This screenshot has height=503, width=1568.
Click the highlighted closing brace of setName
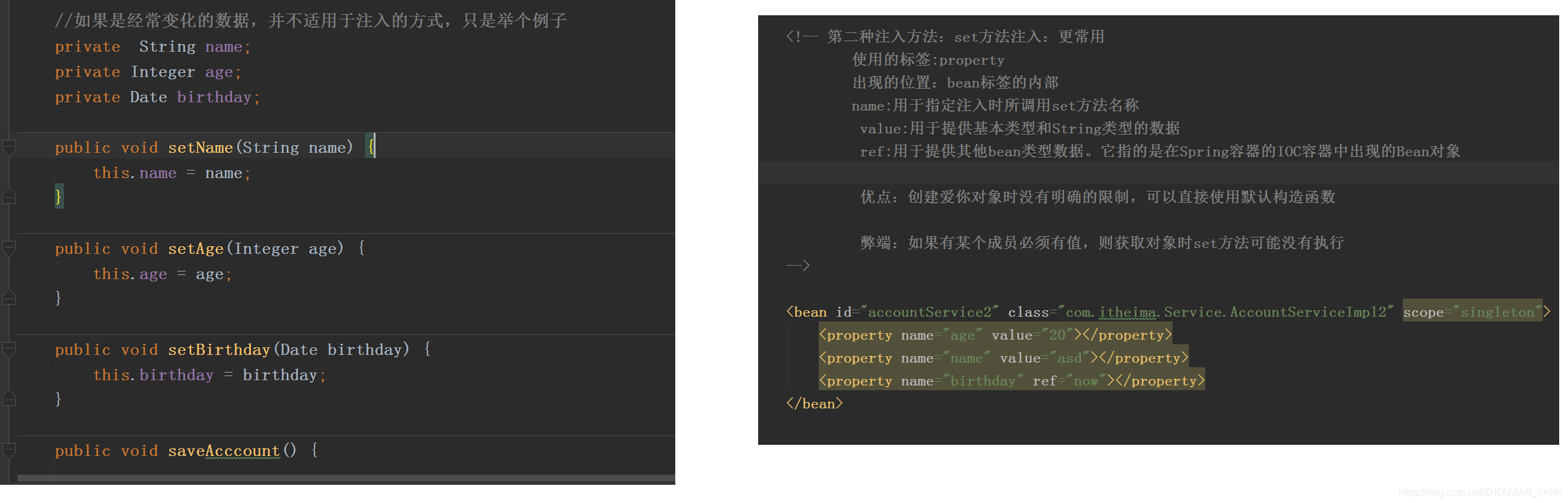pos(59,196)
